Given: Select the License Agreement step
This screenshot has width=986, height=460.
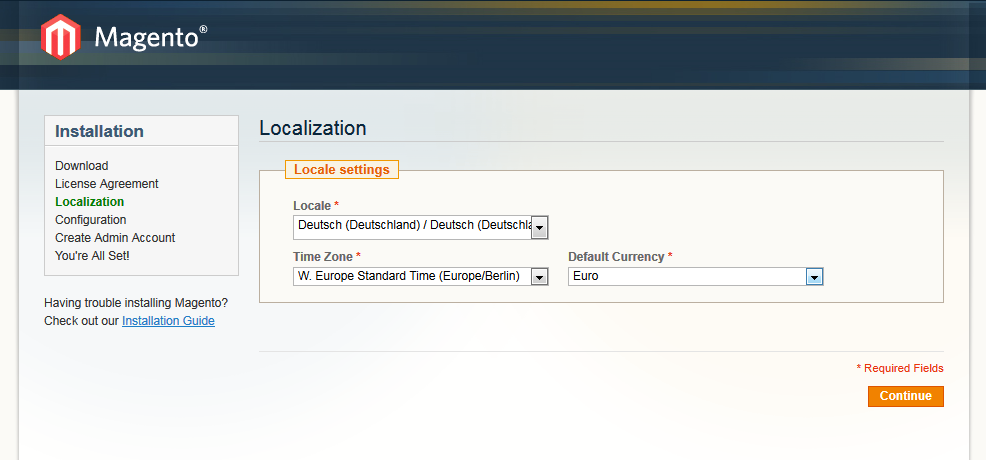Looking at the screenshot, I should click(107, 184).
